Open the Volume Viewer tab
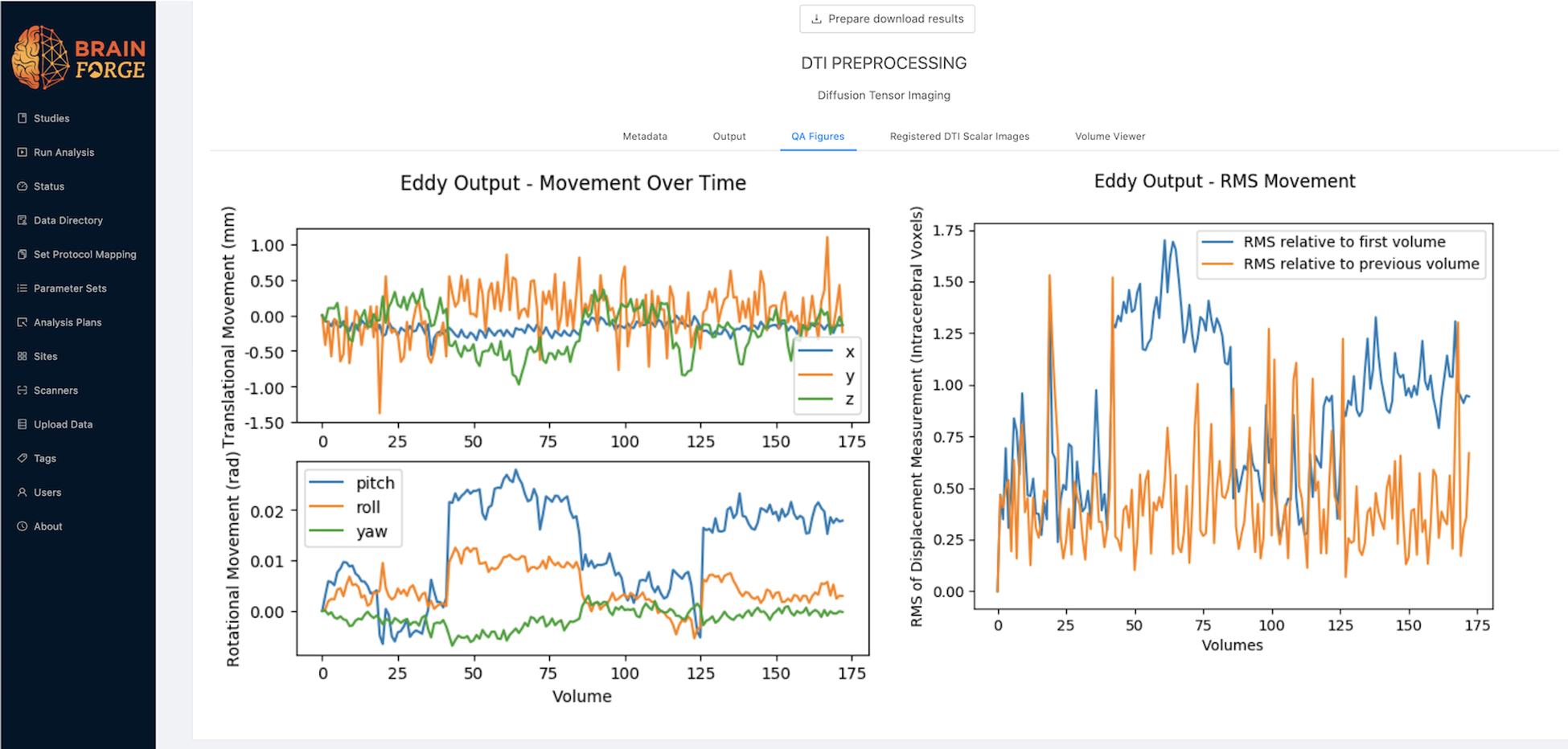Viewport: 1568px width, 749px height. 1110,136
